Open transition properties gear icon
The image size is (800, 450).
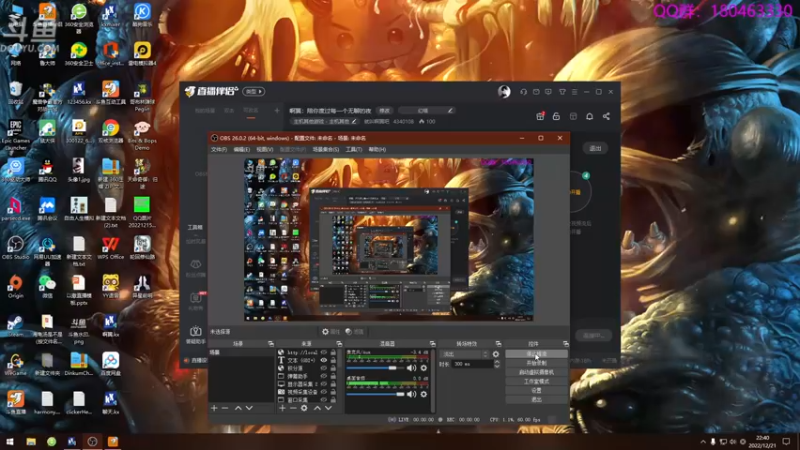pyautogui.click(x=496, y=354)
